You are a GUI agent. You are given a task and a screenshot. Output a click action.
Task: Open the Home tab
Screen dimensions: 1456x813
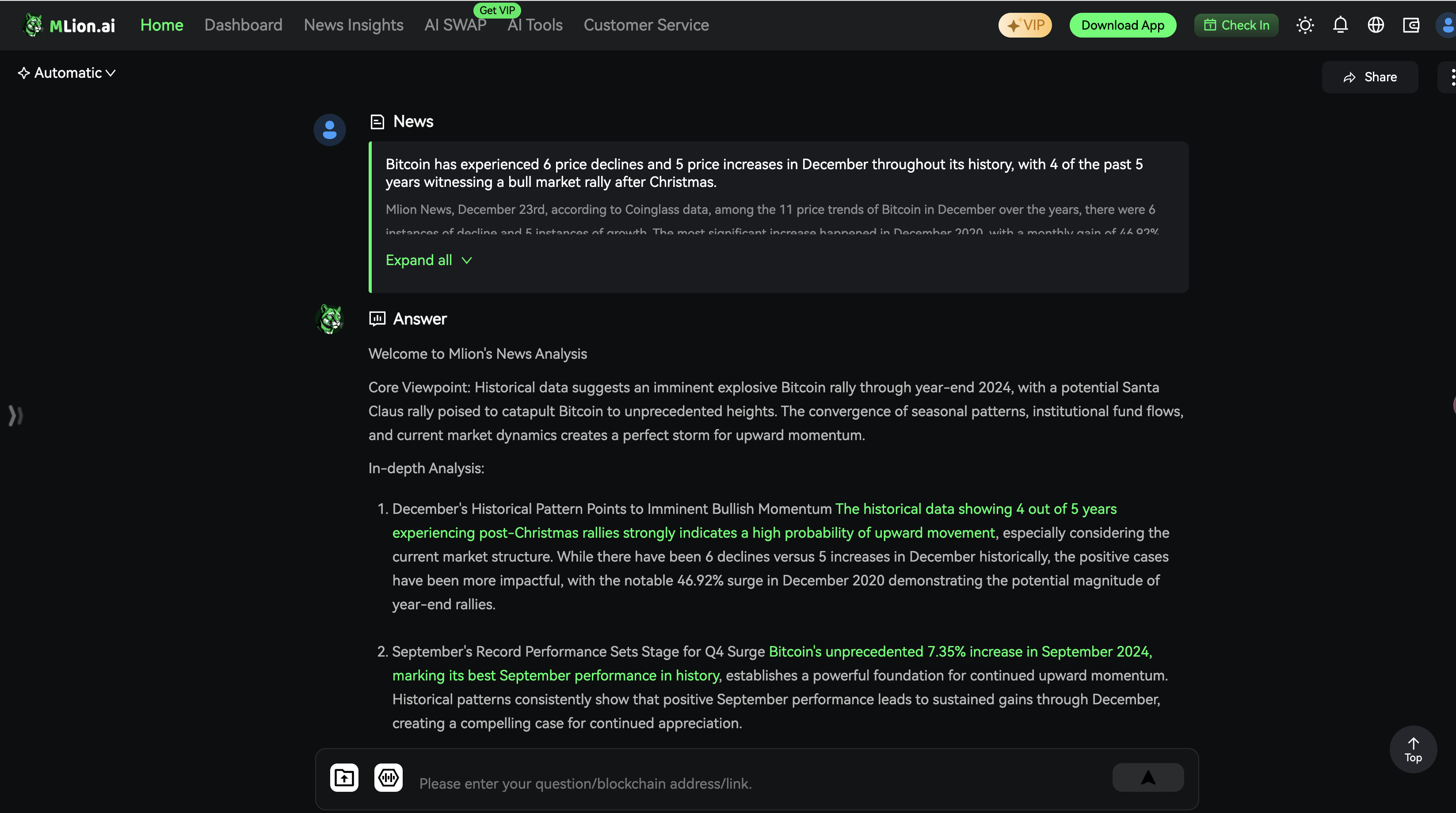pos(162,25)
